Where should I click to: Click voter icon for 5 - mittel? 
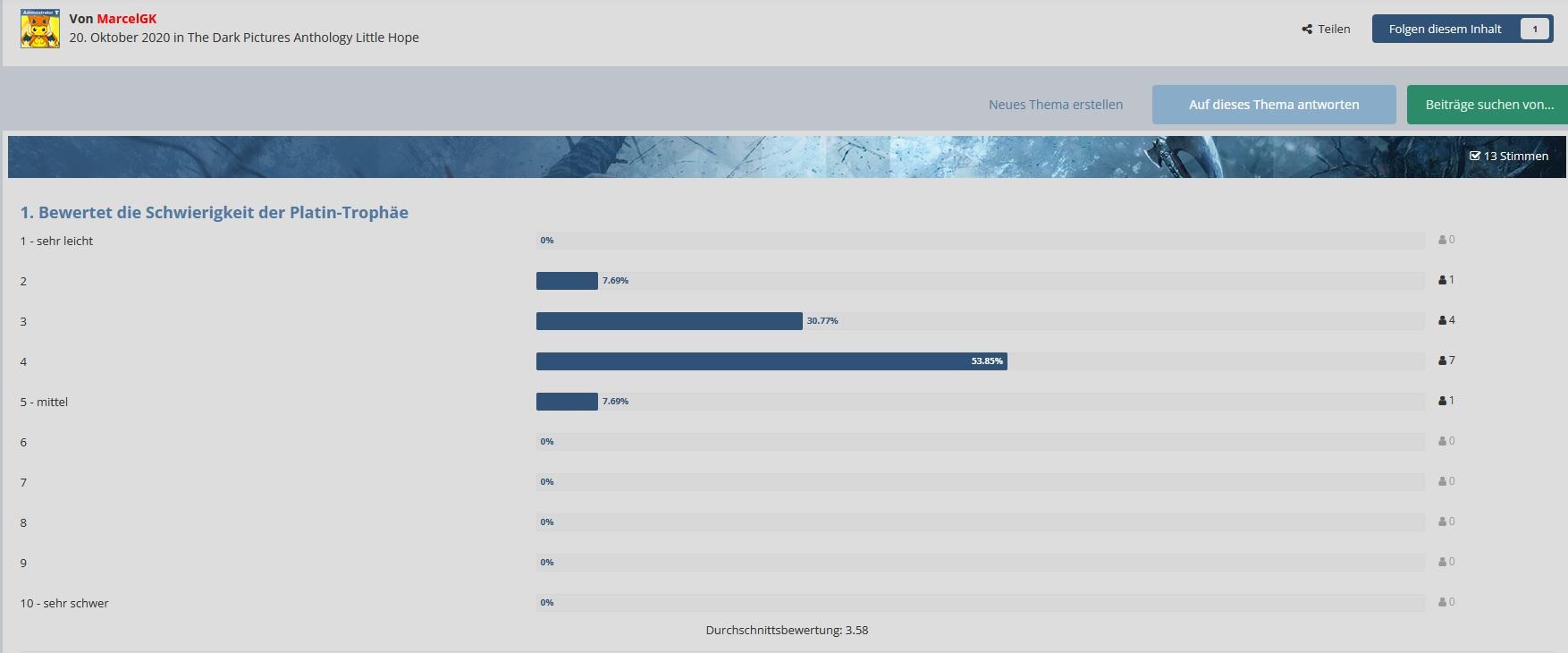click(1442, 401)
